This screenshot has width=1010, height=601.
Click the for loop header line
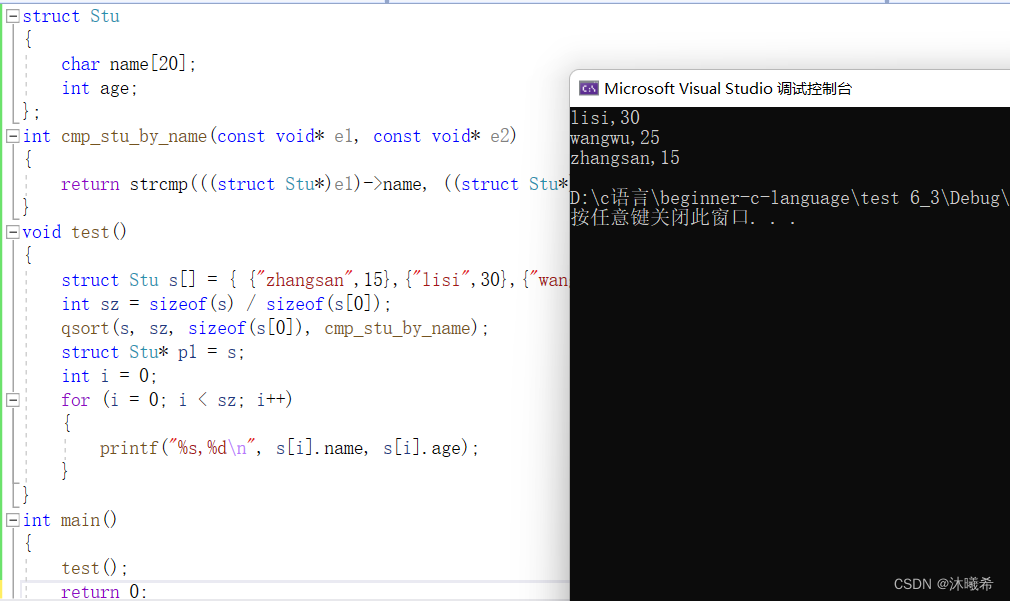177,400
